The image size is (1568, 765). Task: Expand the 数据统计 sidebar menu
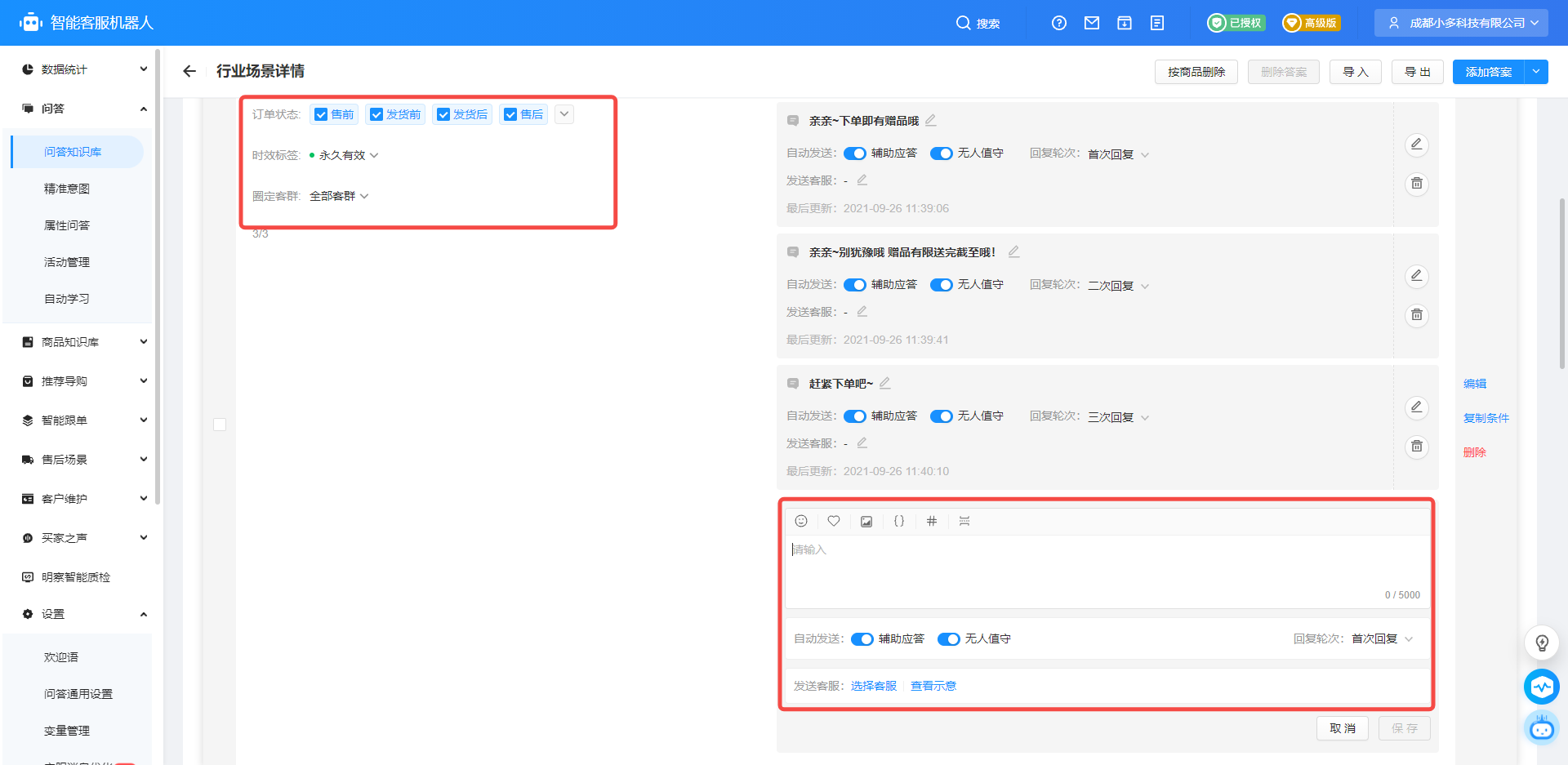[82, 69]
